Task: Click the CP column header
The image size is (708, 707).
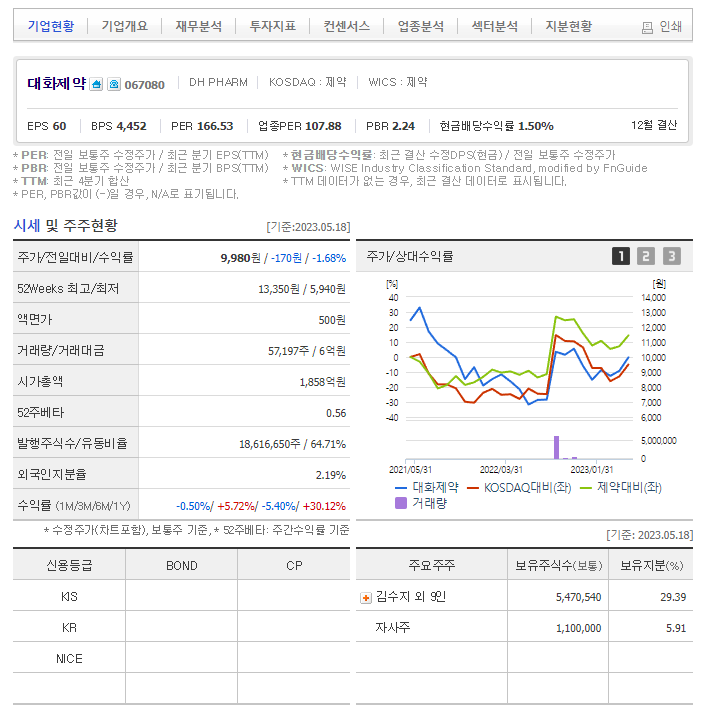Action: point(294,566)
